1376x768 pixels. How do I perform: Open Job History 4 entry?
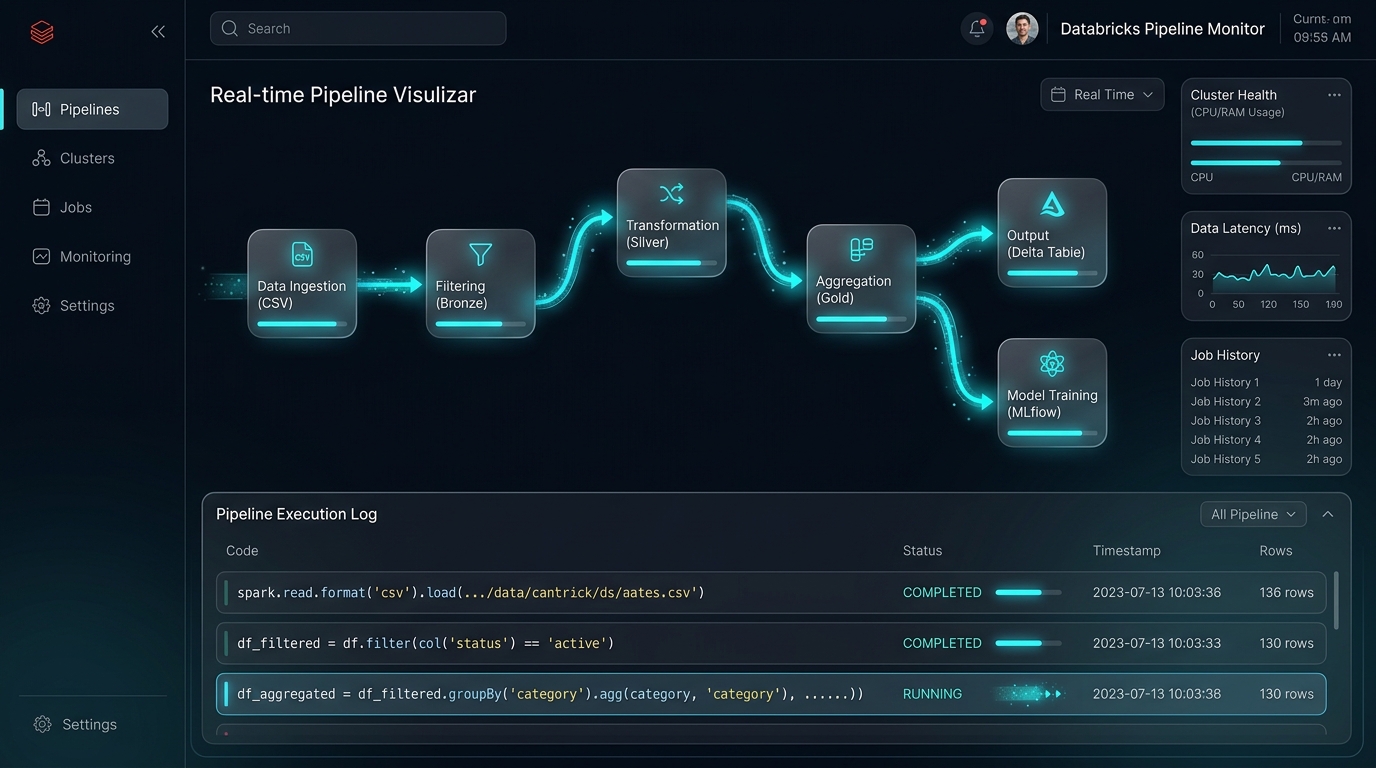point(1266,439)
